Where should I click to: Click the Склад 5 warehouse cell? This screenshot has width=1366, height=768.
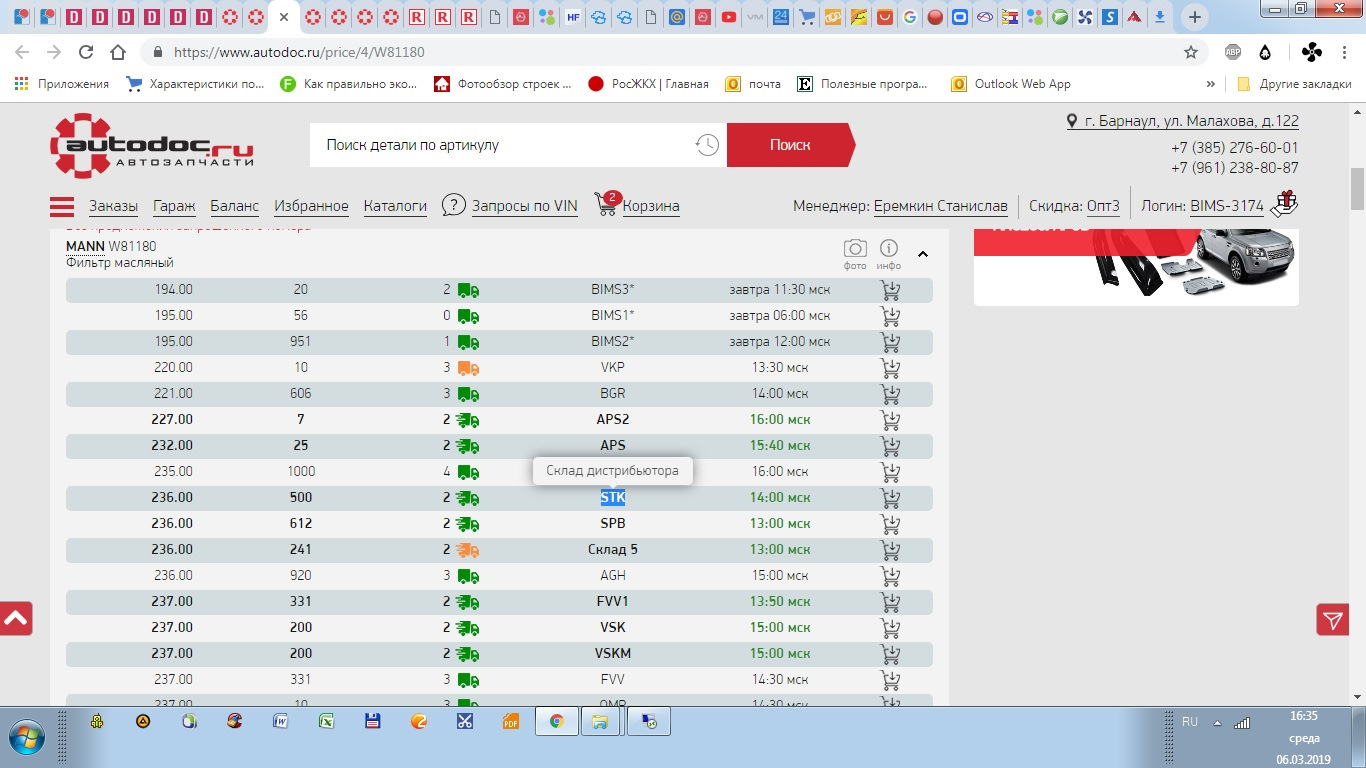tap(612, 549)
